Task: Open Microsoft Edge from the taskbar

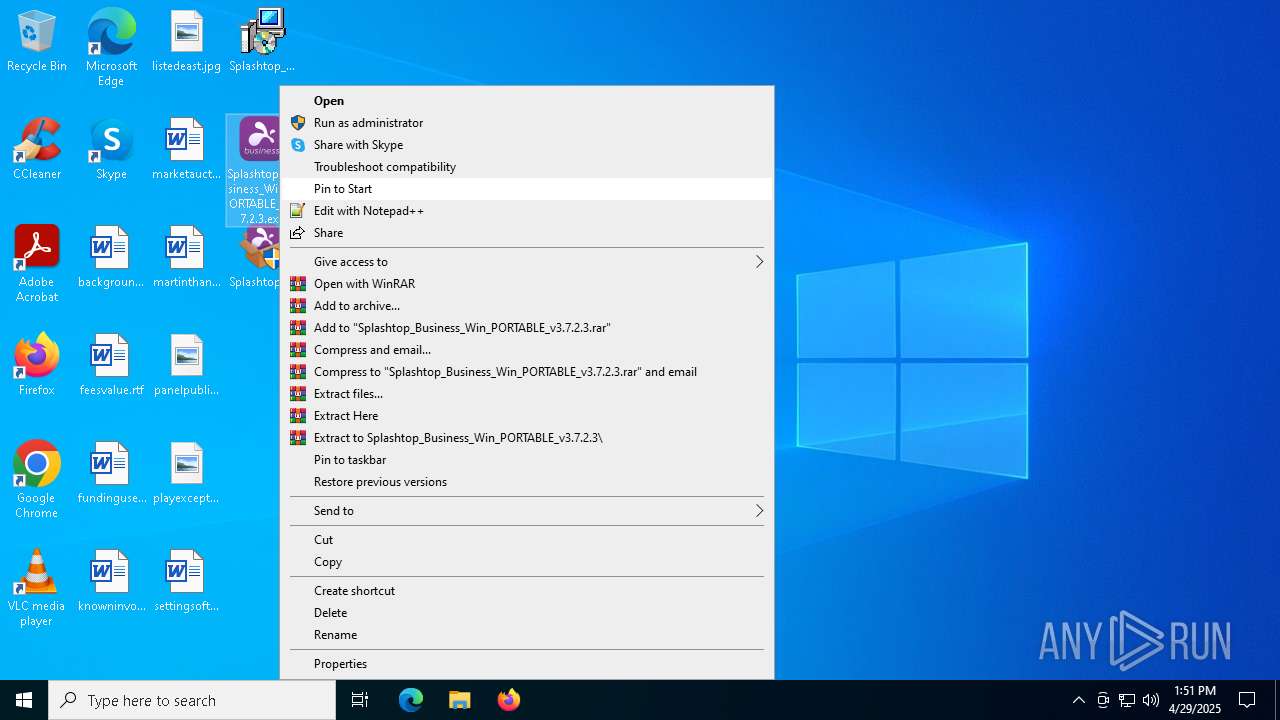Action: click(x=411, y=700)
